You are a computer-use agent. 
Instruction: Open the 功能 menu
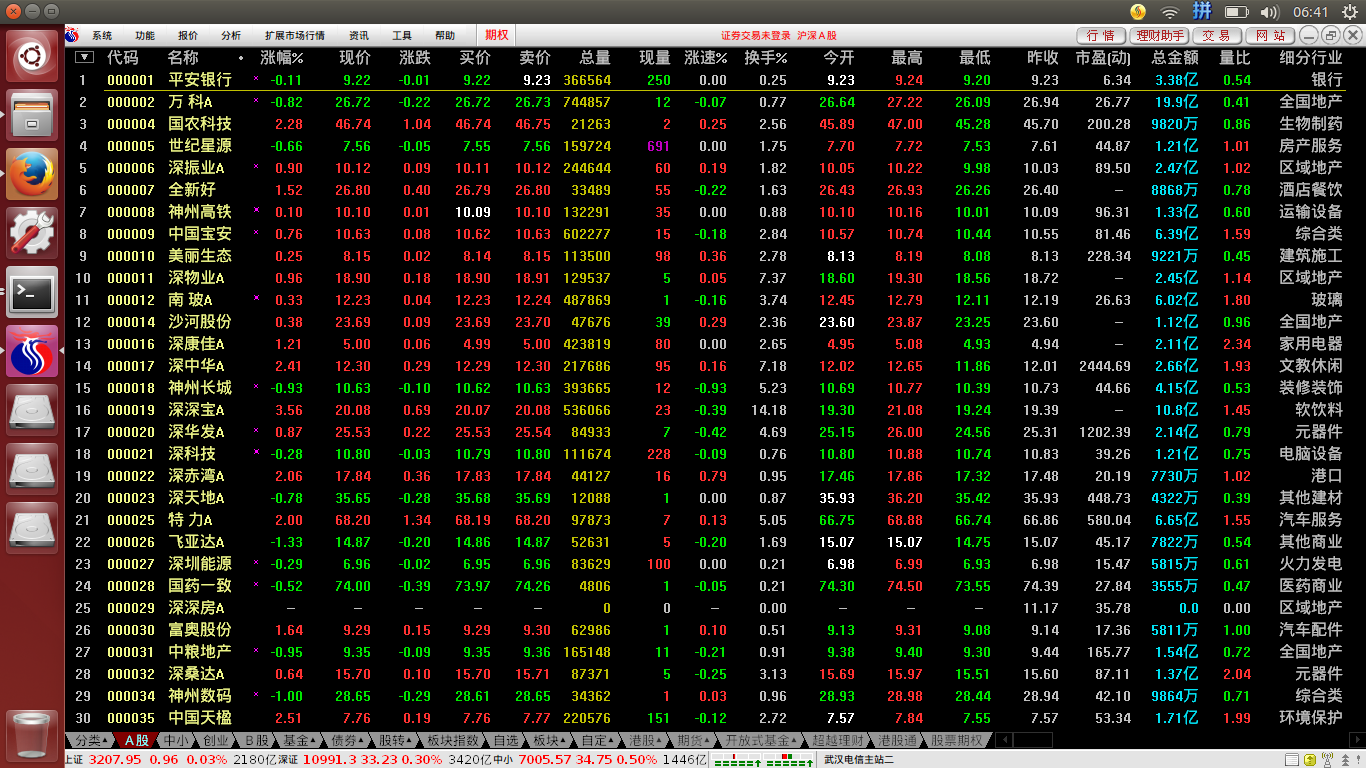pos(145,36)
